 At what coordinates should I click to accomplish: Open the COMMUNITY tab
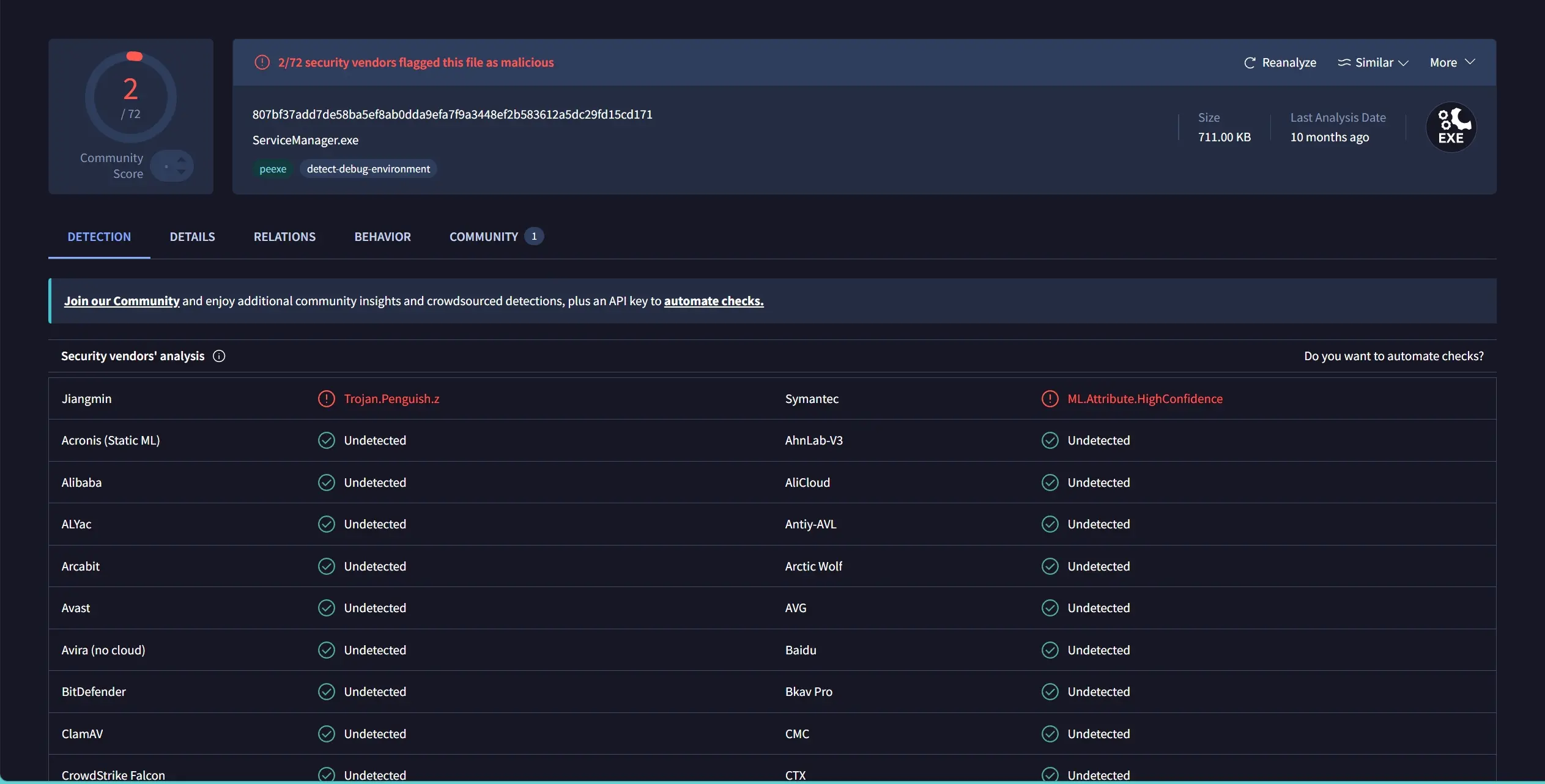[496, 237]
